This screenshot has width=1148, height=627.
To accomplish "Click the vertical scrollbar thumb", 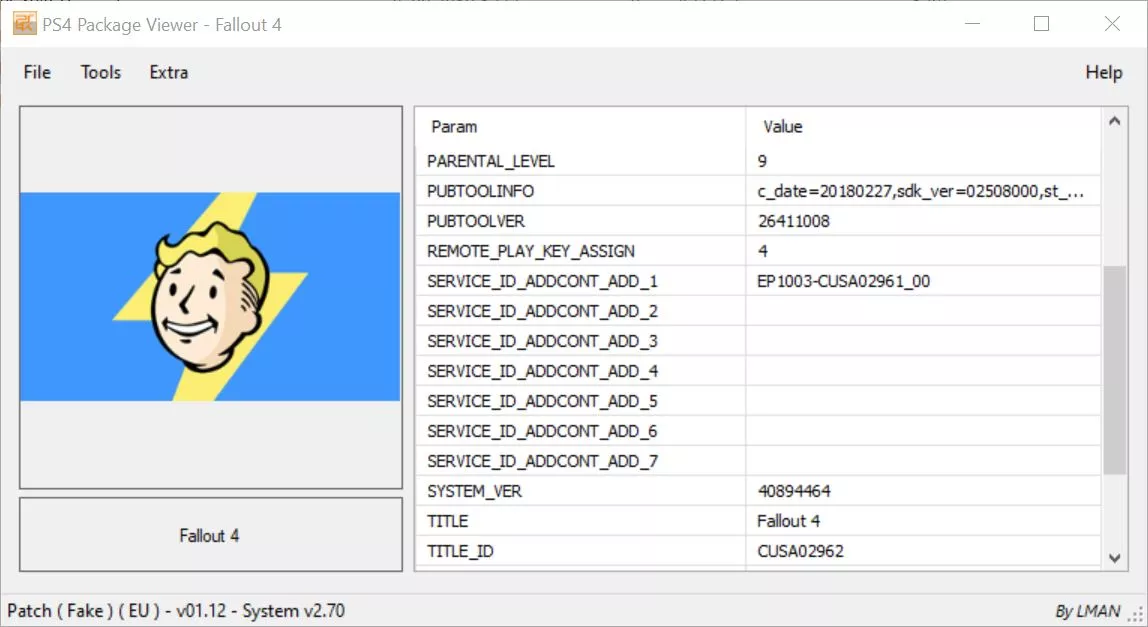I will coord(1114,370).
